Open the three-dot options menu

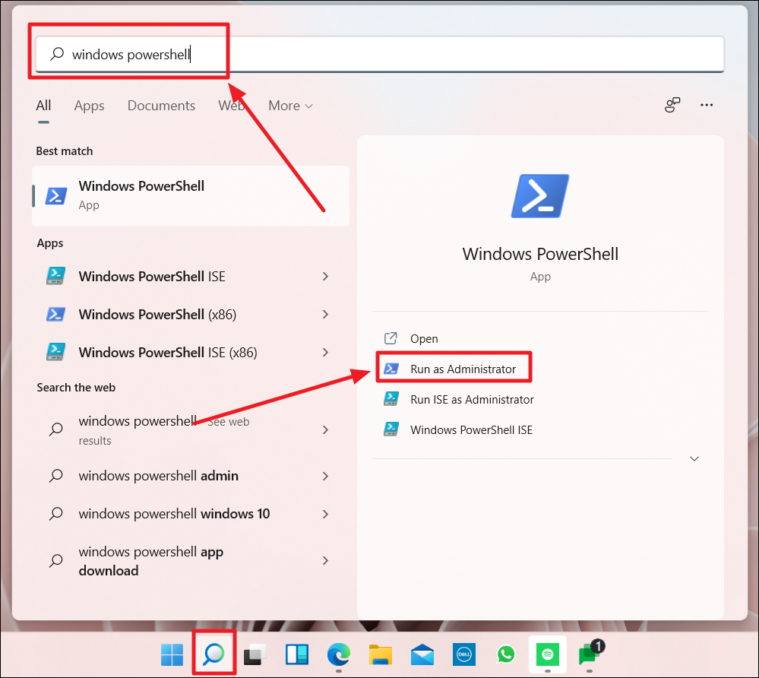[706, 105]
